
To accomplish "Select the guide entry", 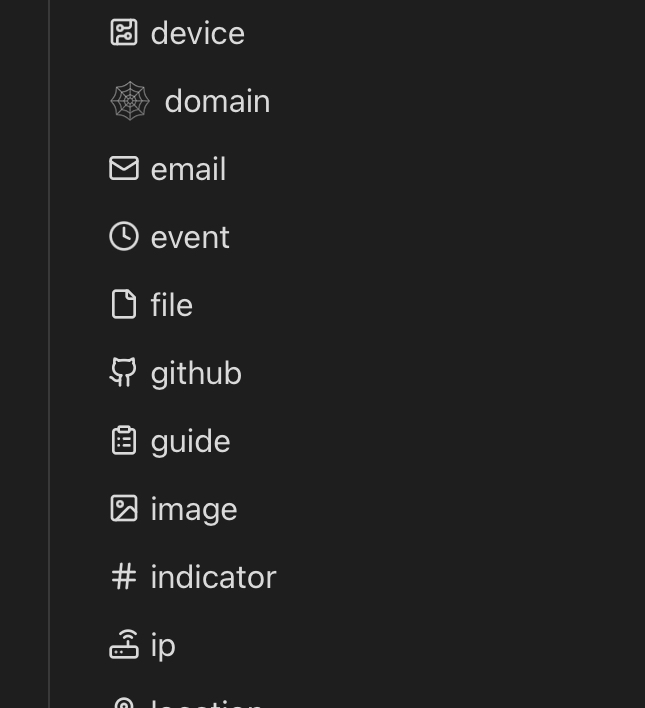I will coord(191,442).
